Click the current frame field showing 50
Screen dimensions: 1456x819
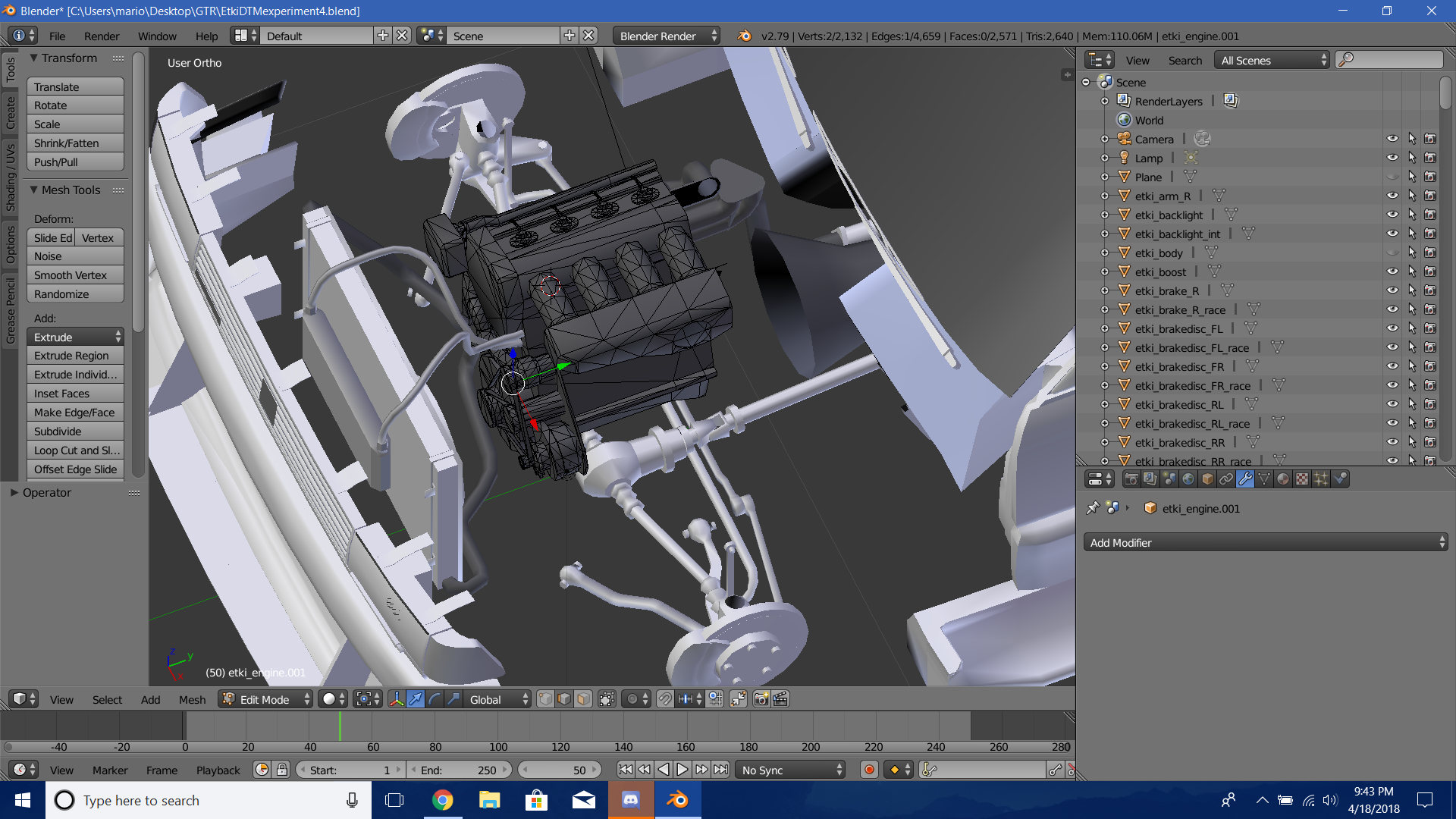click(x=560, y=770)
